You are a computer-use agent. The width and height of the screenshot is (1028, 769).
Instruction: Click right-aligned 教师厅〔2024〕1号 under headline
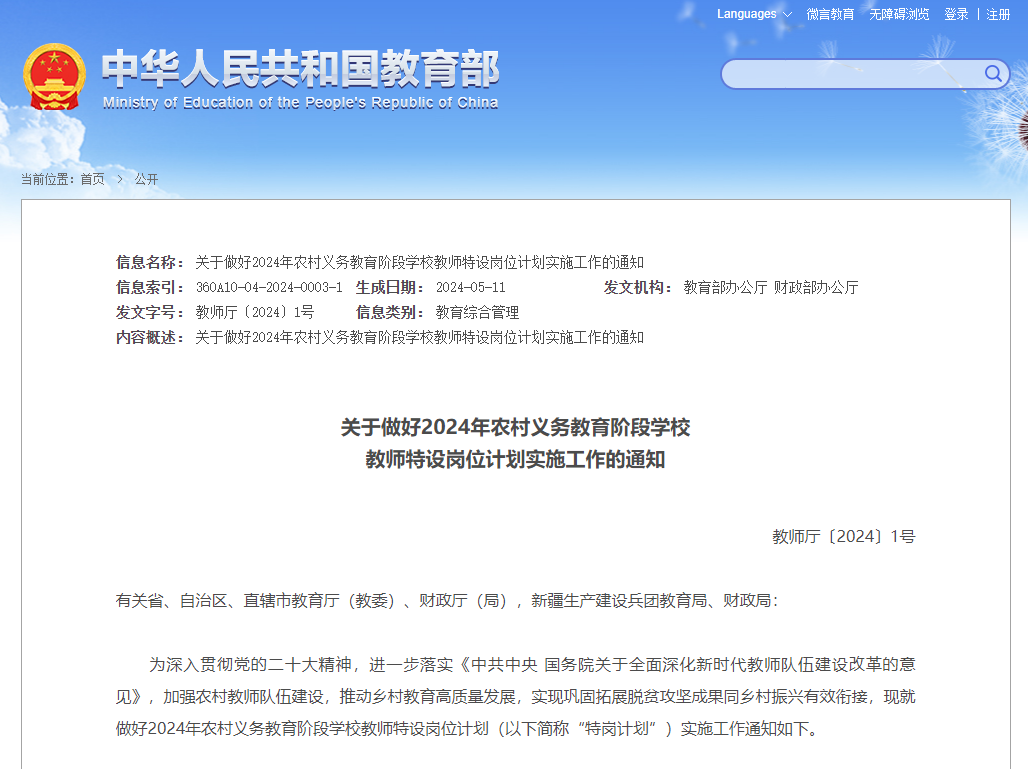point(843,536)
